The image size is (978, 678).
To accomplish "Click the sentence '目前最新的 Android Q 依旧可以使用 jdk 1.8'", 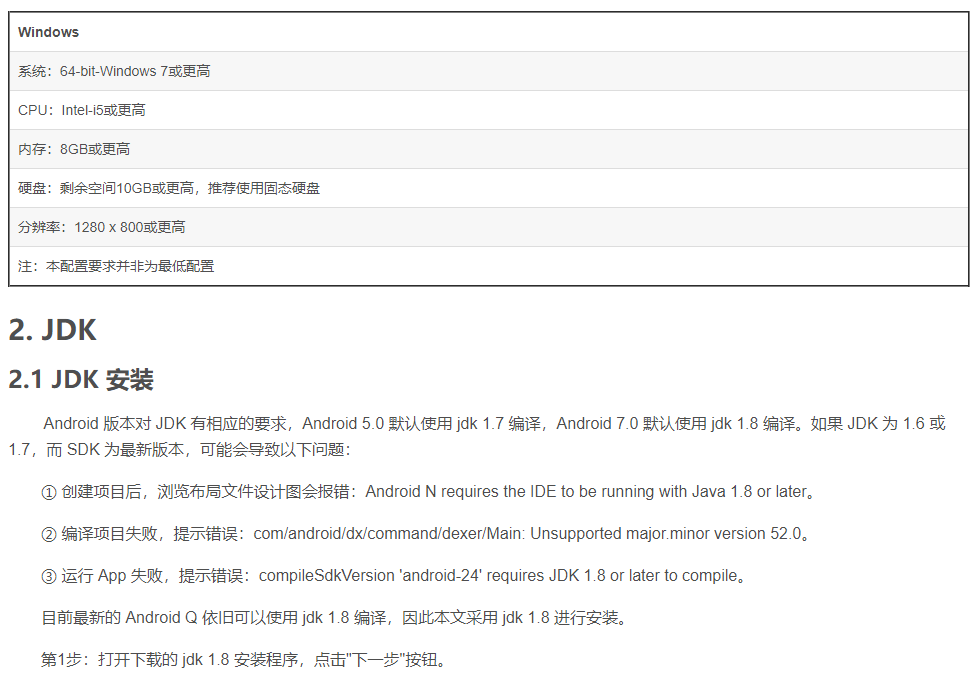I will tap(334, 617).
